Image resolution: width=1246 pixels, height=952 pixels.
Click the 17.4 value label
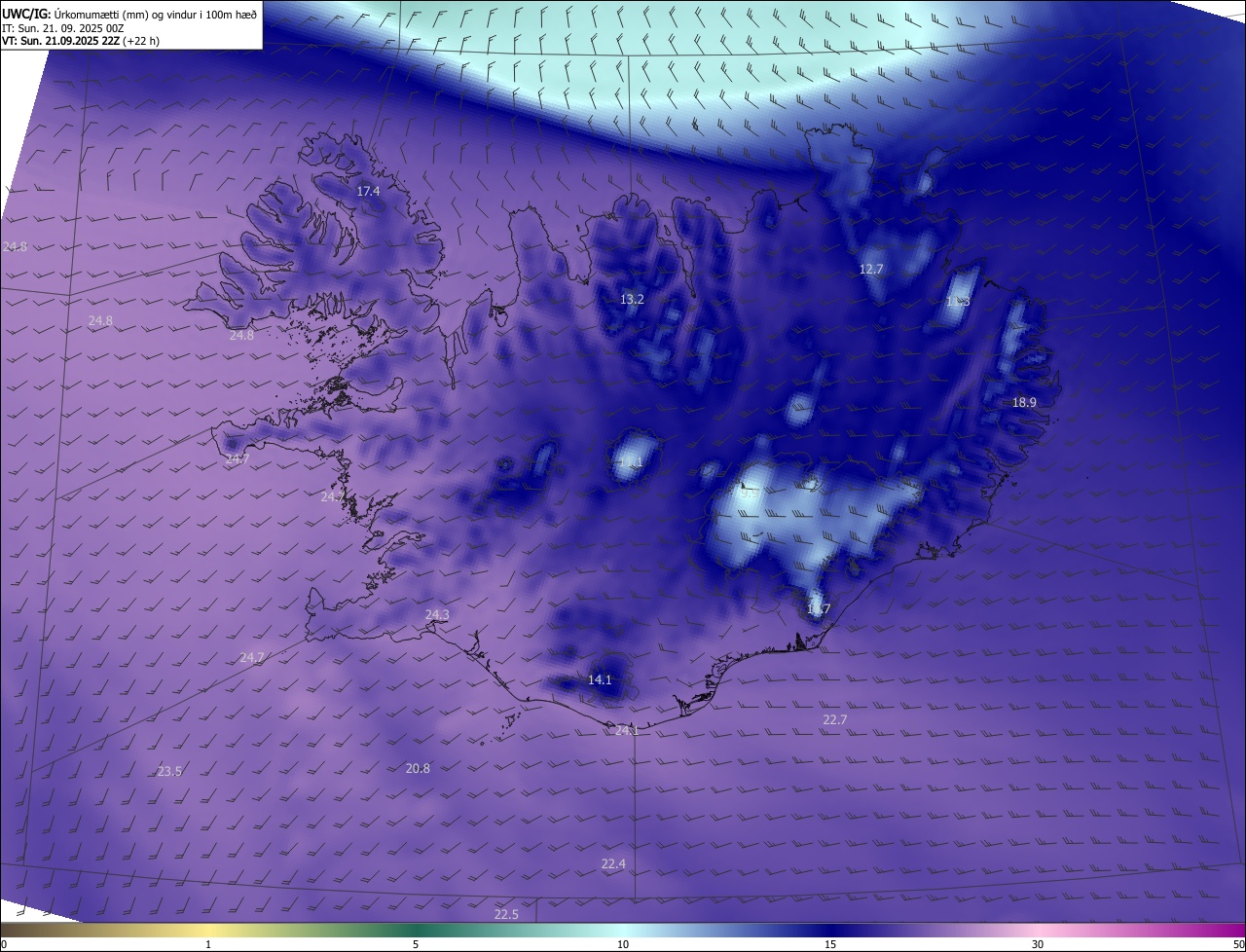coord(368,192)
